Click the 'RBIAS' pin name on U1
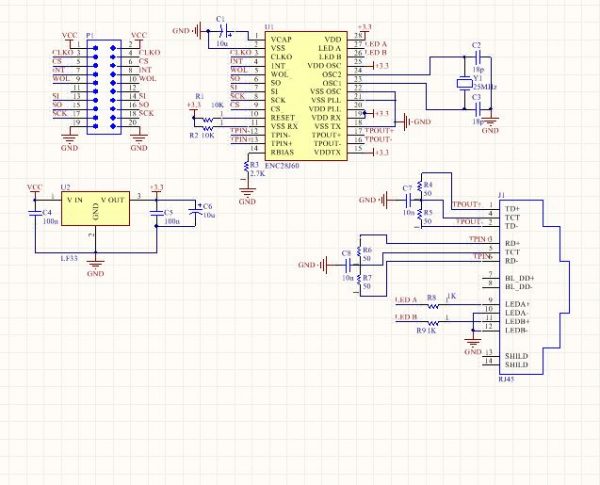 point(282,152)
